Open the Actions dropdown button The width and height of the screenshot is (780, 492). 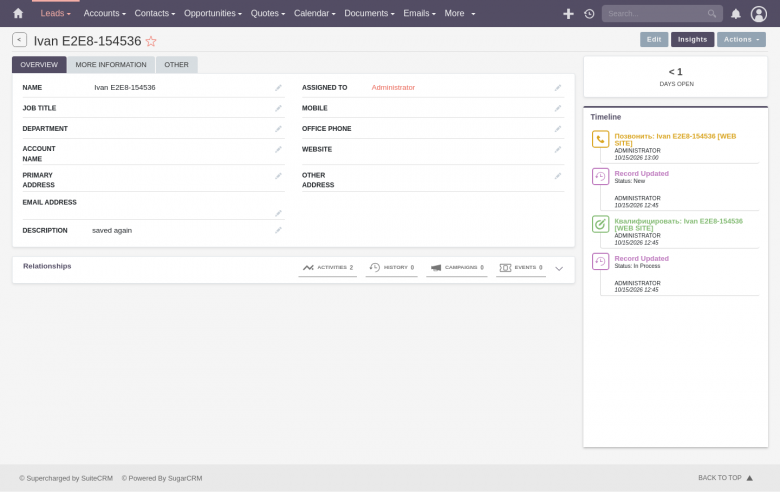tap(741, 40)
